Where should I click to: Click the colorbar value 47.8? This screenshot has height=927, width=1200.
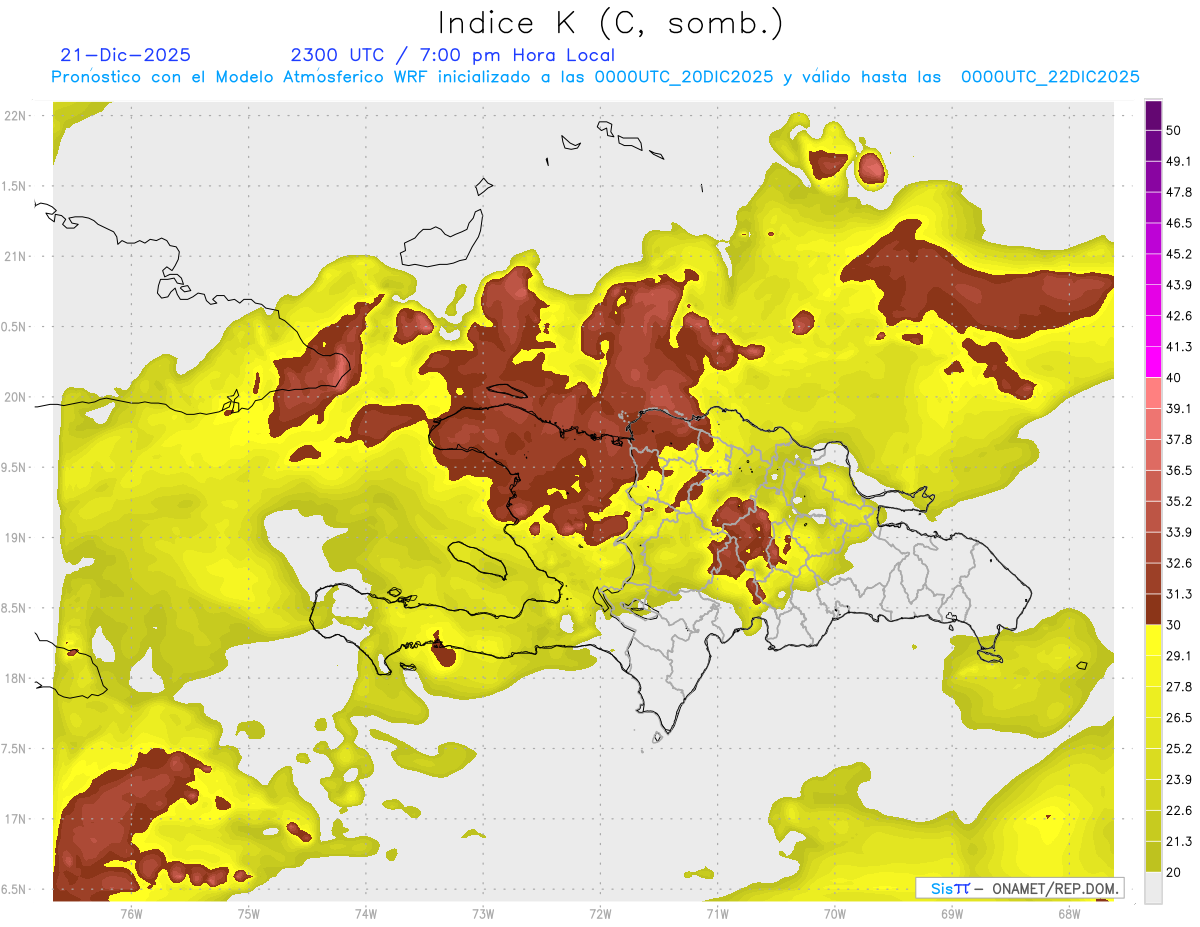[x=1180, y=192]
